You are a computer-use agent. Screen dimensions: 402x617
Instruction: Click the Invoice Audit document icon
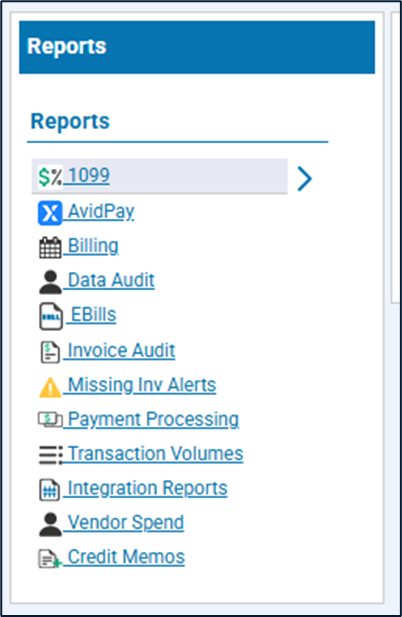tap(50, 352)
